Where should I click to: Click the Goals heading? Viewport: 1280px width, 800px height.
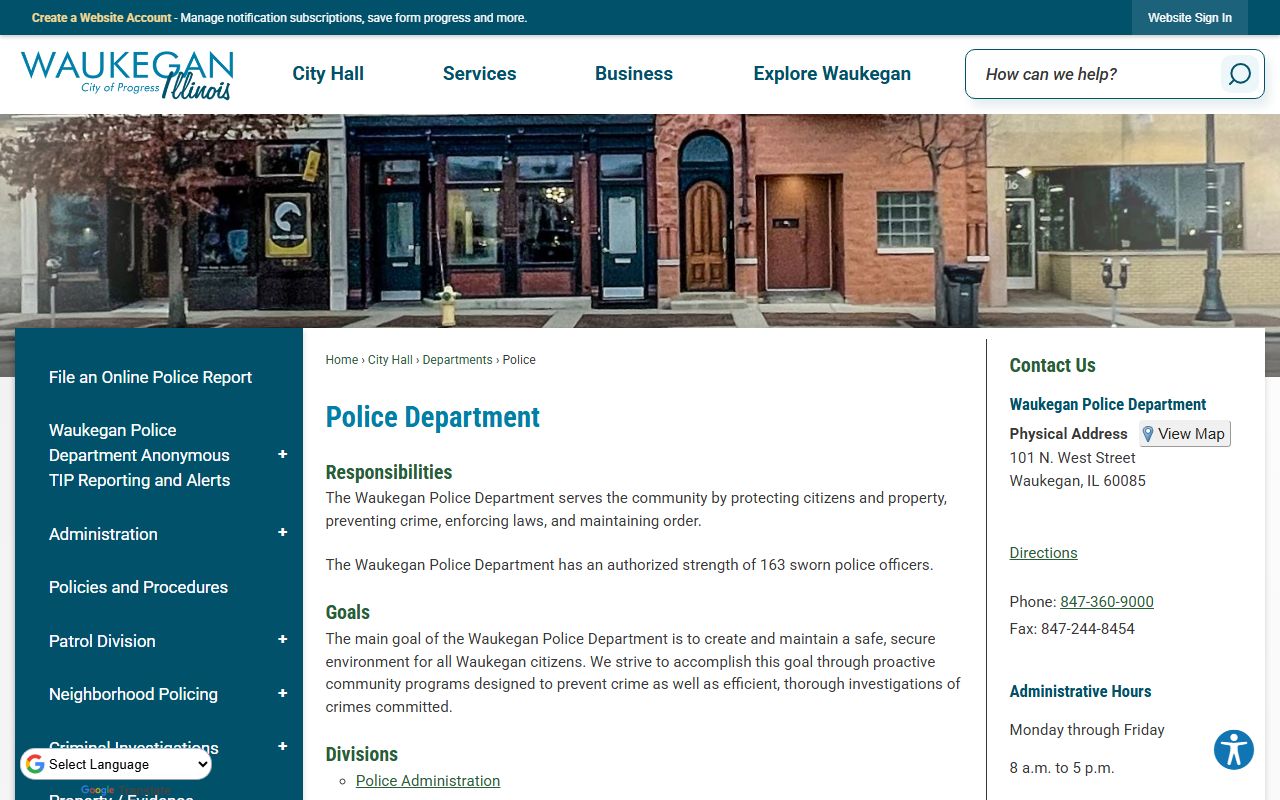[347, 612]
